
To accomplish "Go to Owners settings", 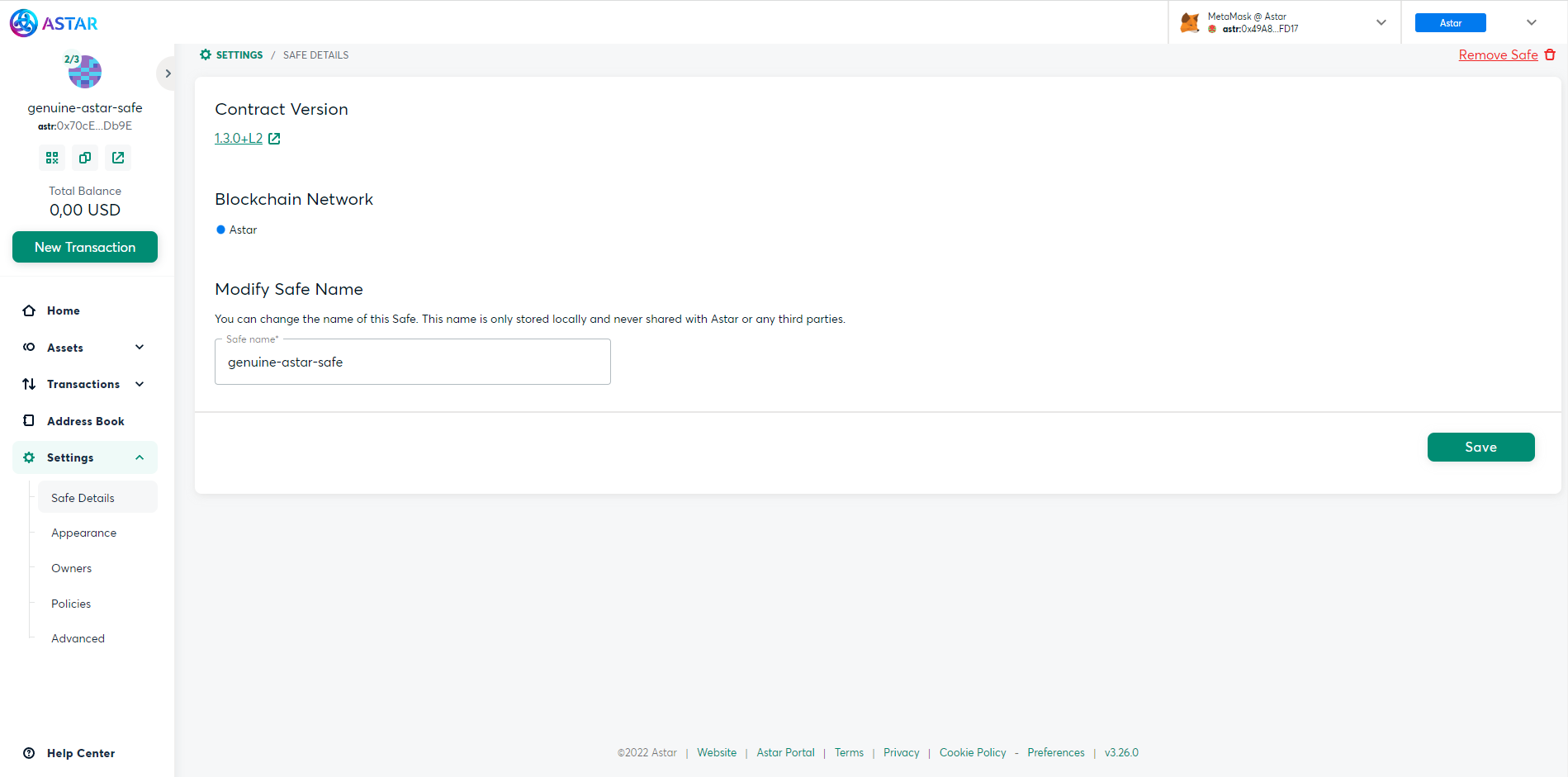I will pyautogui.click(x=72, y=568).
